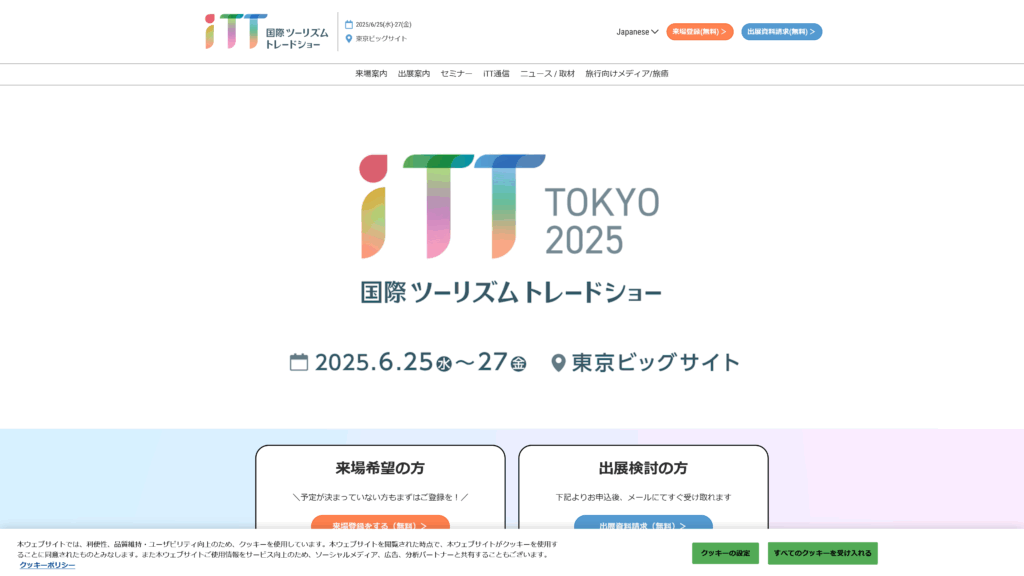Image resolution: width=1024 pixels, height=576 pixels.
Task: Click the iTT logo in the header
Action: [x=266, y=31]
